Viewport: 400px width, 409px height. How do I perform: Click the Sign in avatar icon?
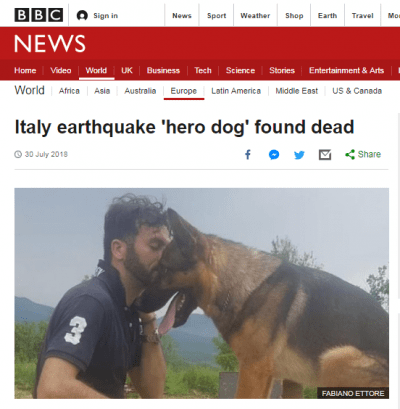click(82, 15)
